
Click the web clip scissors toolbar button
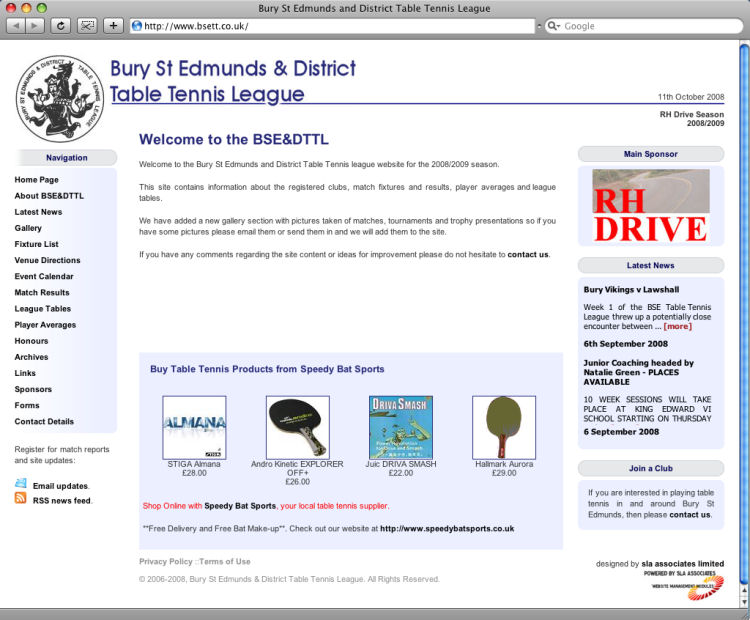coord(87,26)
